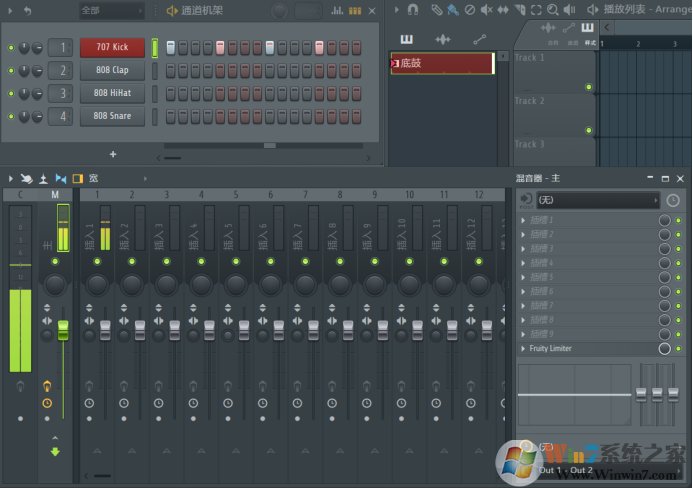The height and width of the screenshot is (489, 693).
Task: Select the piano keys icon in the picker panel
Action: coord(406,39)
